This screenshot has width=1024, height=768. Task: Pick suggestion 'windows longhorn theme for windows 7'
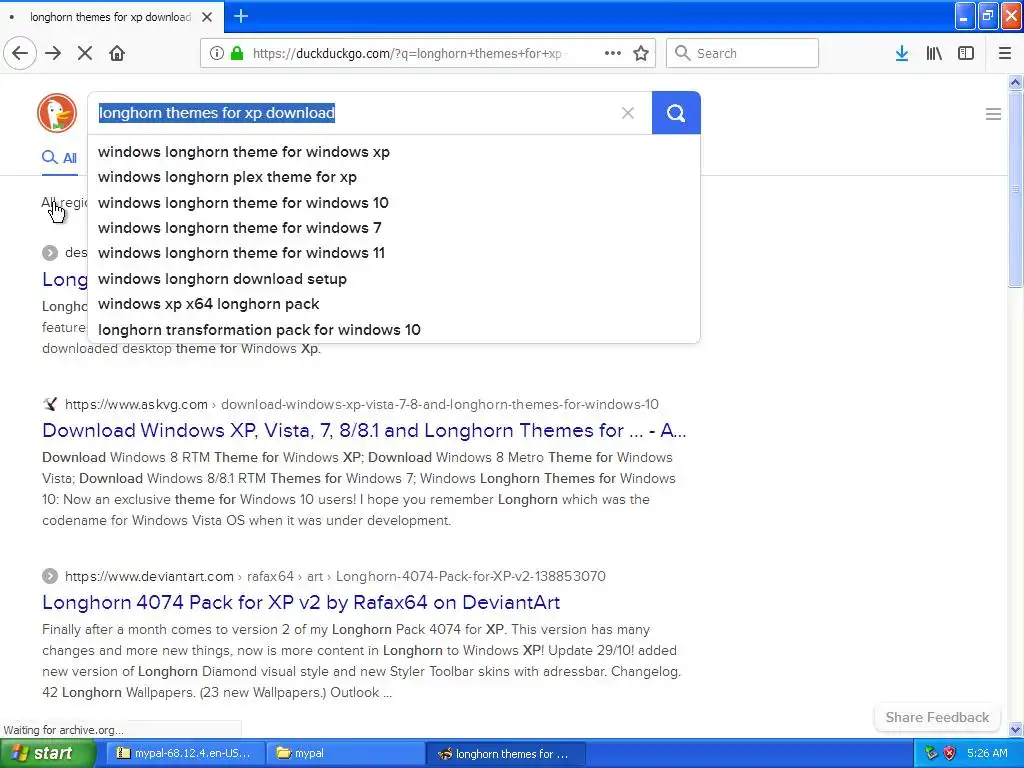[x=394, y=228]
